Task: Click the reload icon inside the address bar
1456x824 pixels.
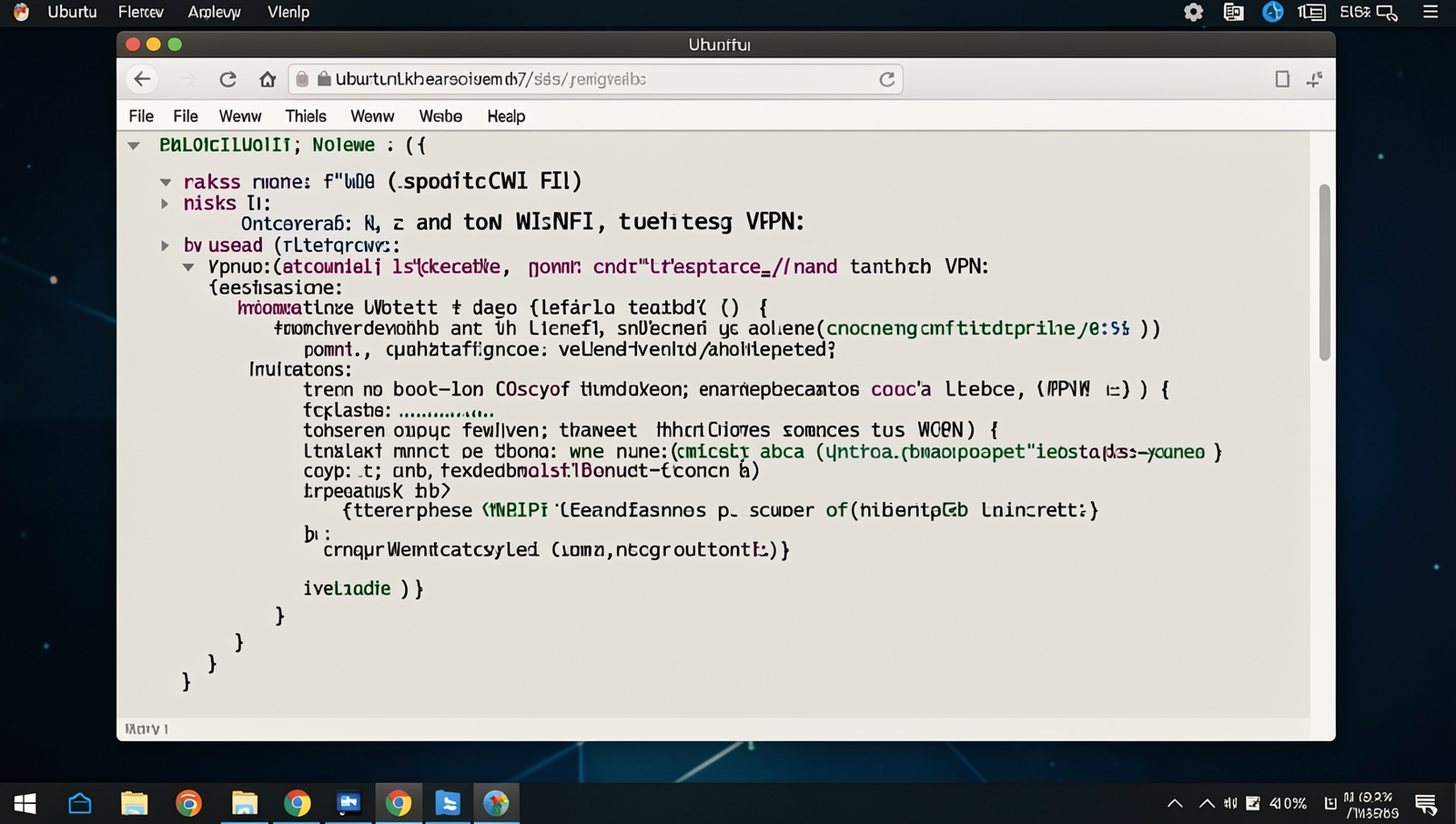Action: (886, 79)
